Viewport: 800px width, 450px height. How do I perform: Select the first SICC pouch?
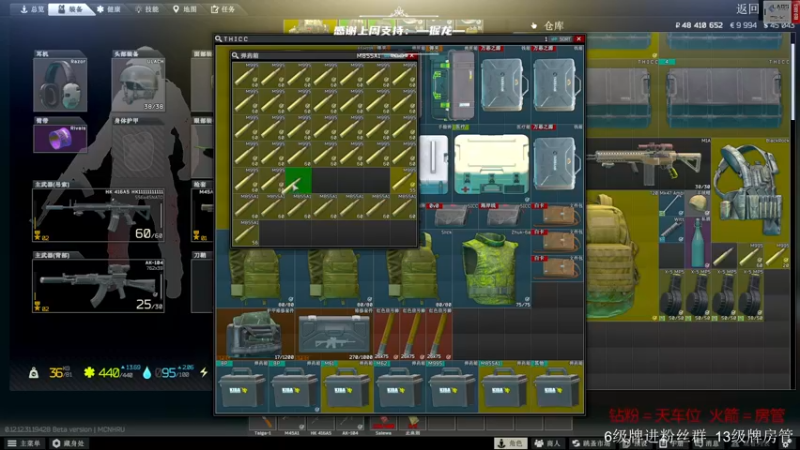[452, 216]
